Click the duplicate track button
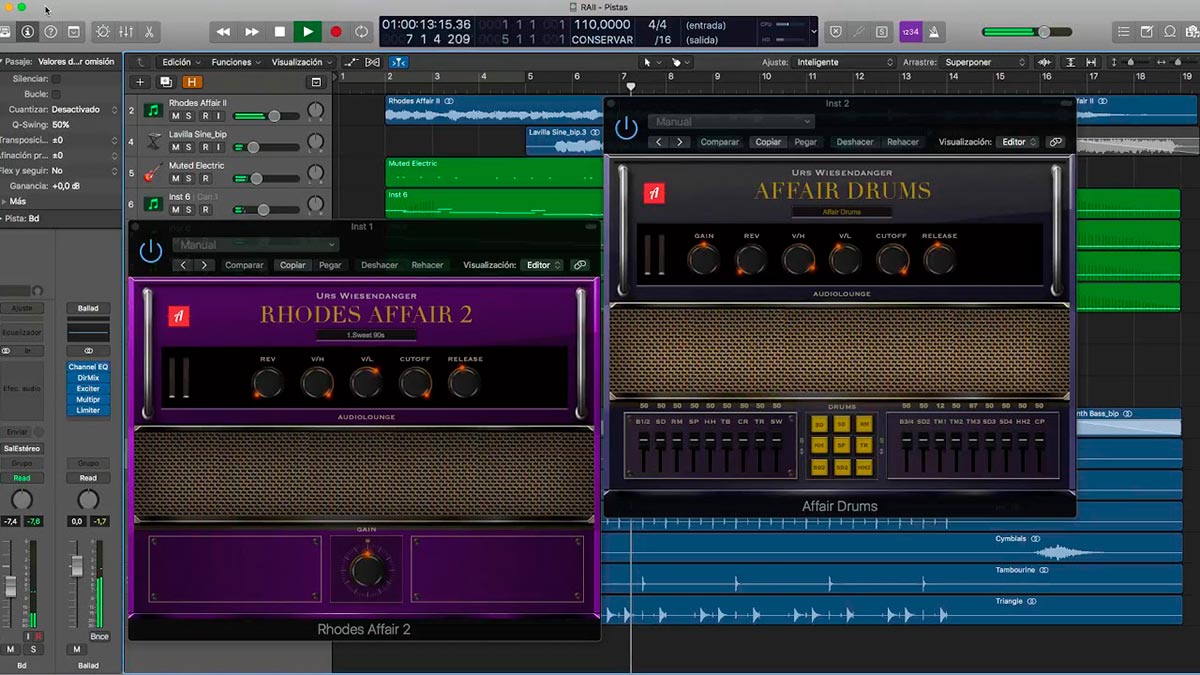 pyautogui.click(x=166, y=82)
